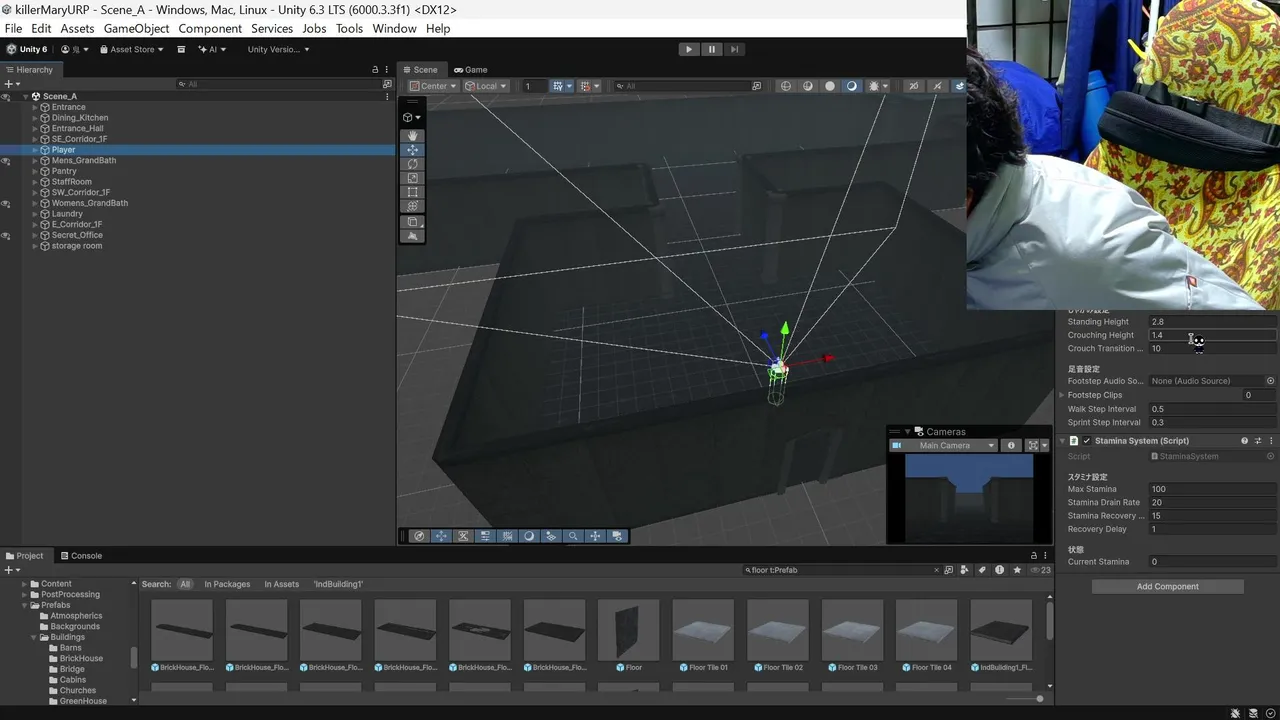Select the Hand view tool
The height and width of the screenshot is (720, 1280).
412,136
